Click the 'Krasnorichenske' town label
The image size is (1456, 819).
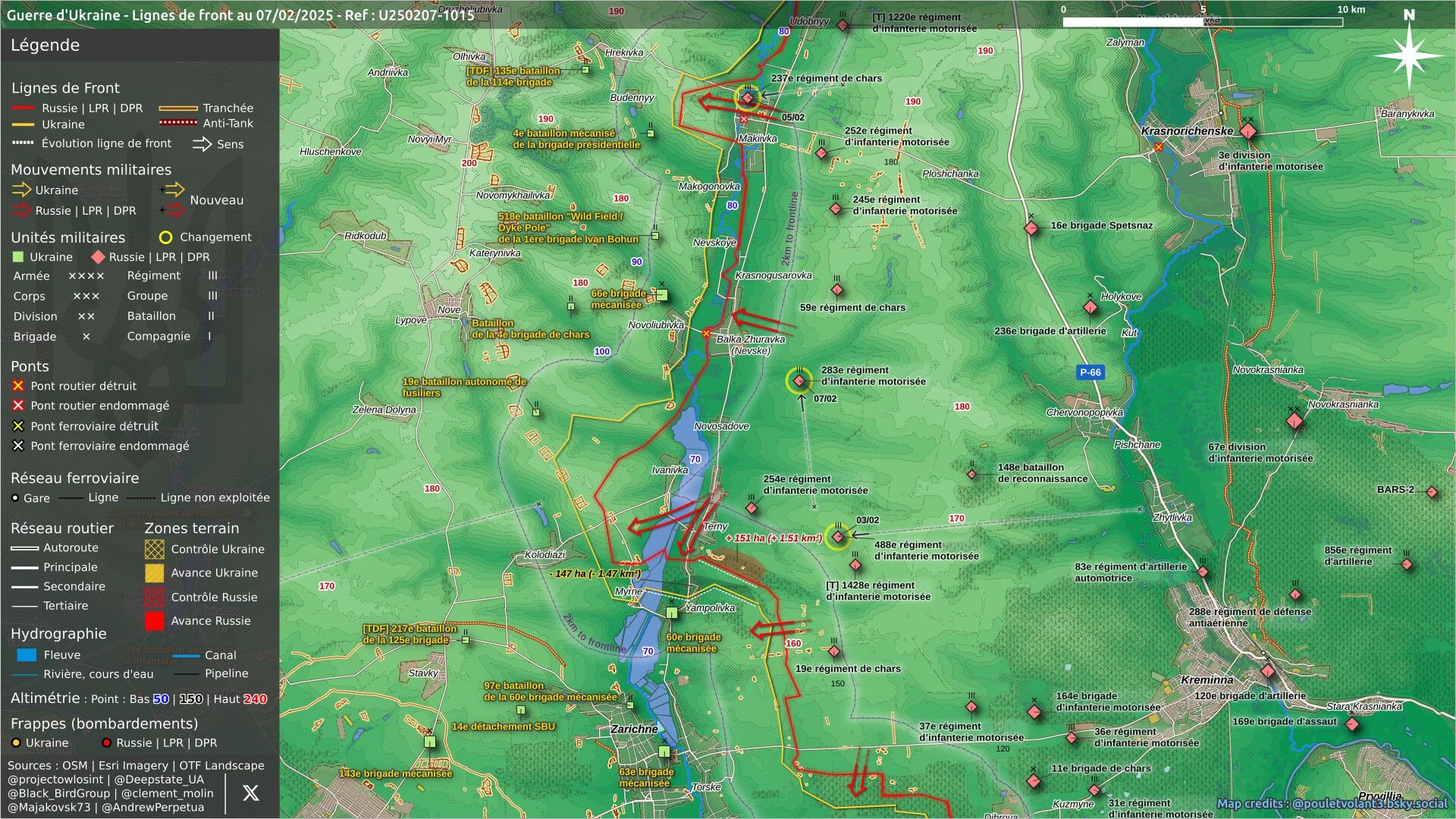(1187, 131)
